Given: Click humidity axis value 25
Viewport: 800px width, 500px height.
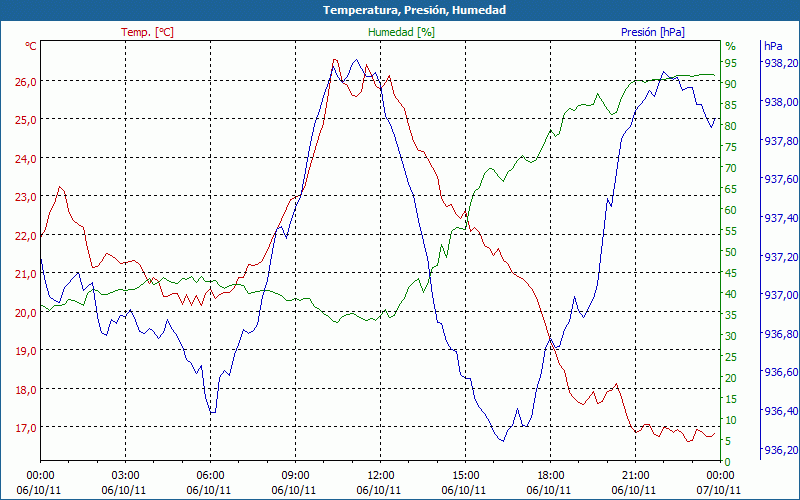Looking at the screenshot, I should pyautogui.click(x=731, y=357).
